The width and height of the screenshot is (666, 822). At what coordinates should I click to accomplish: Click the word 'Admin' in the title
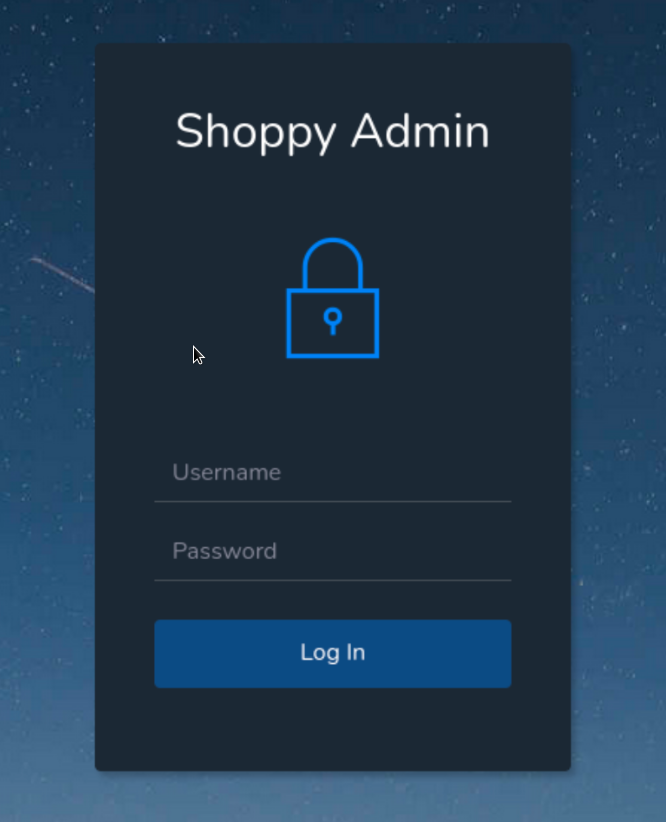[421, 131]
